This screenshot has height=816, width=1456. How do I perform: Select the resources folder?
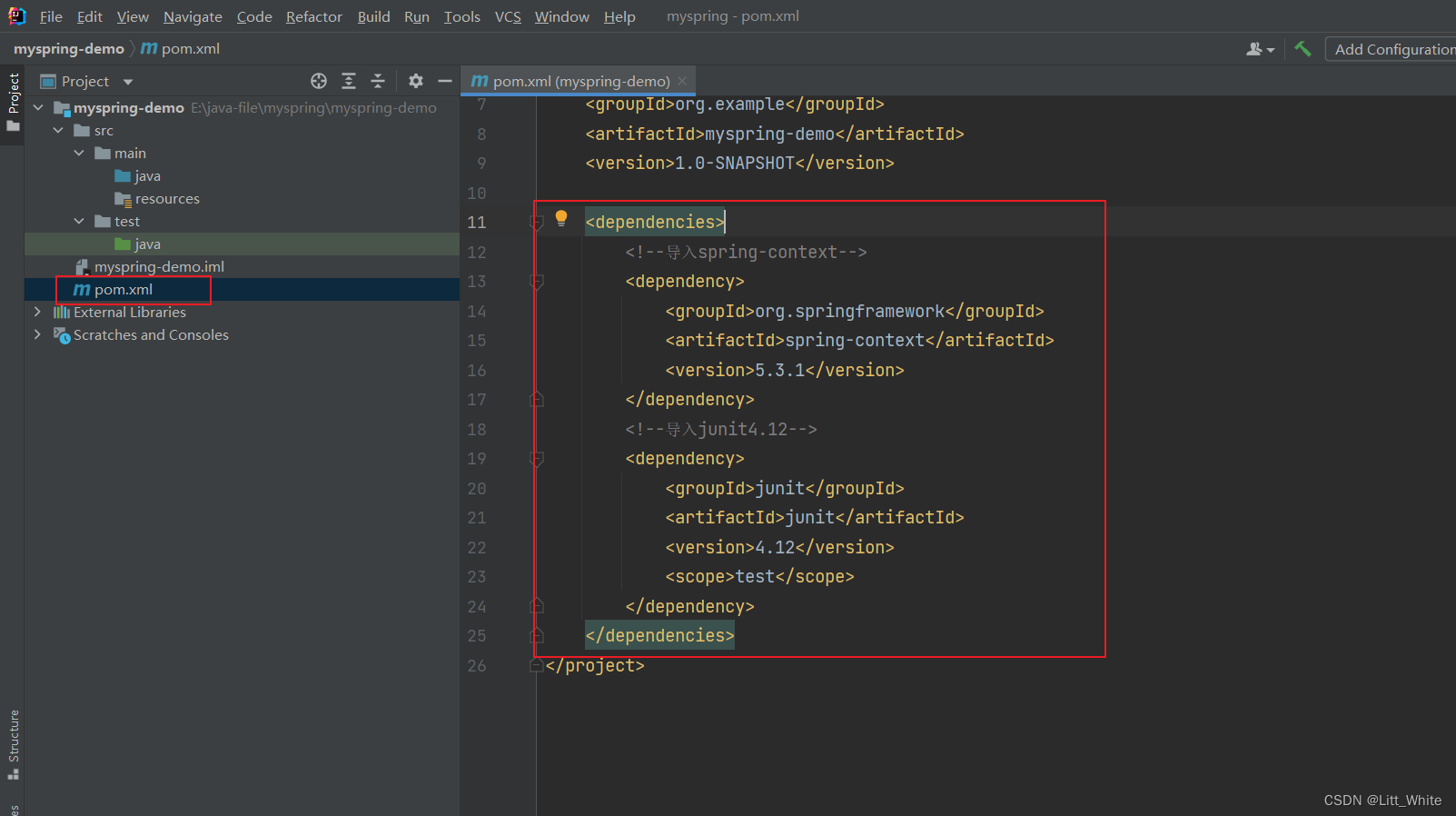[x=157, y=199]
